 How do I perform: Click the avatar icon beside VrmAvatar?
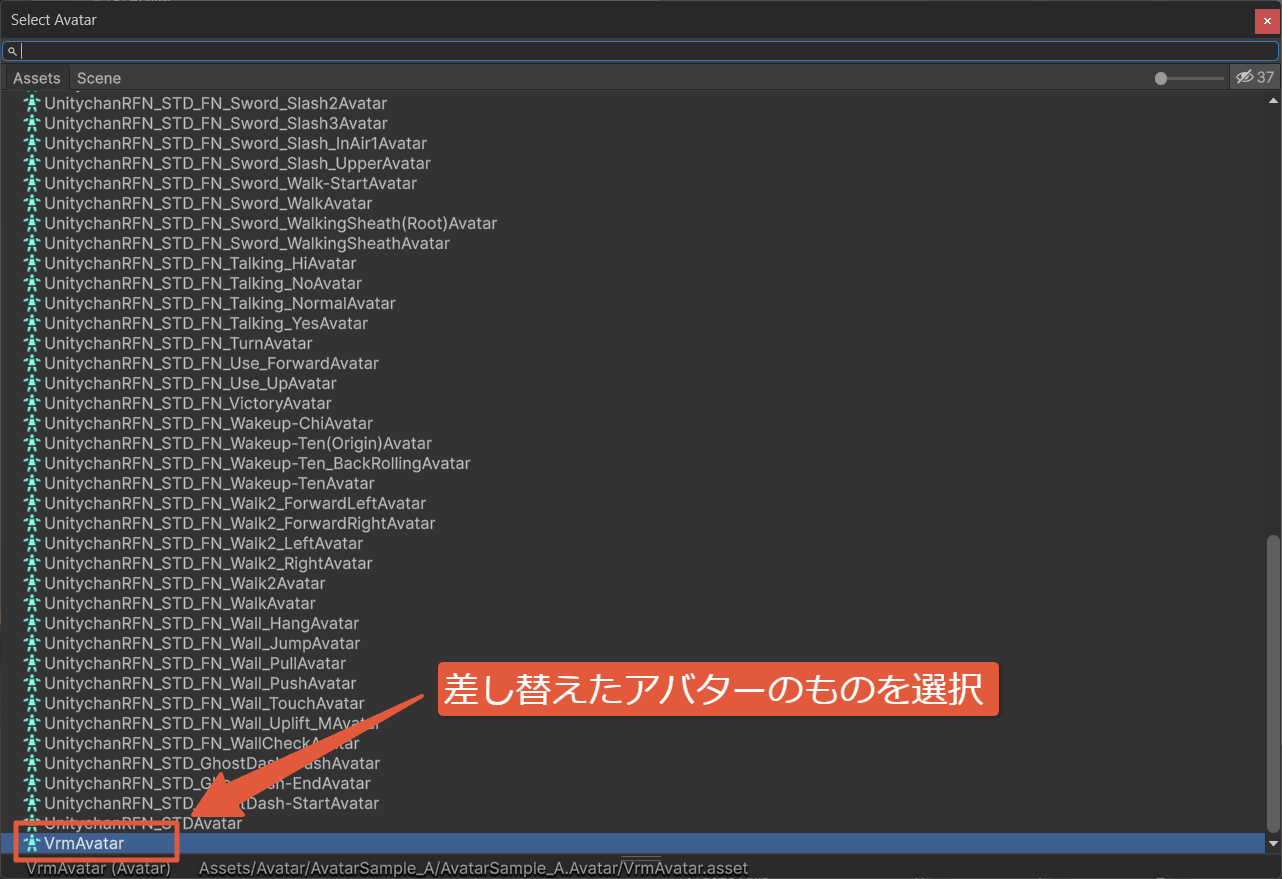pos(32,843)
